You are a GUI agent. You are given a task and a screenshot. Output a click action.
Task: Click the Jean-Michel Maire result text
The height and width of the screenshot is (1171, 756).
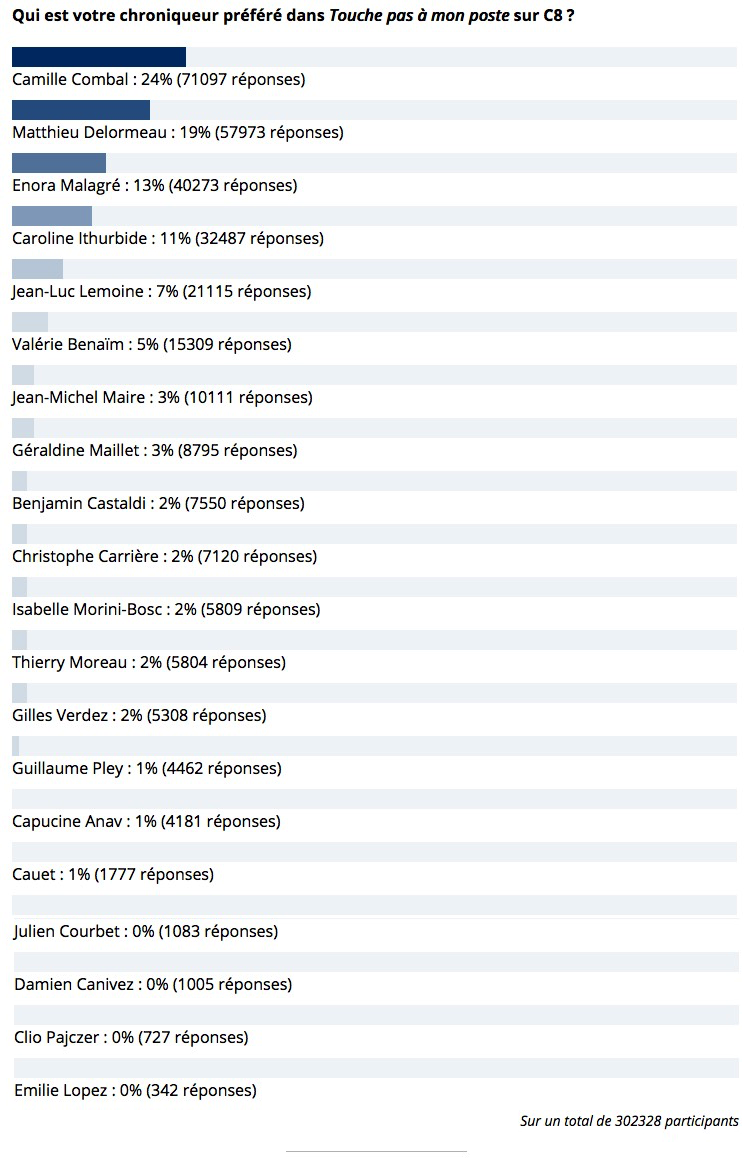162,397
